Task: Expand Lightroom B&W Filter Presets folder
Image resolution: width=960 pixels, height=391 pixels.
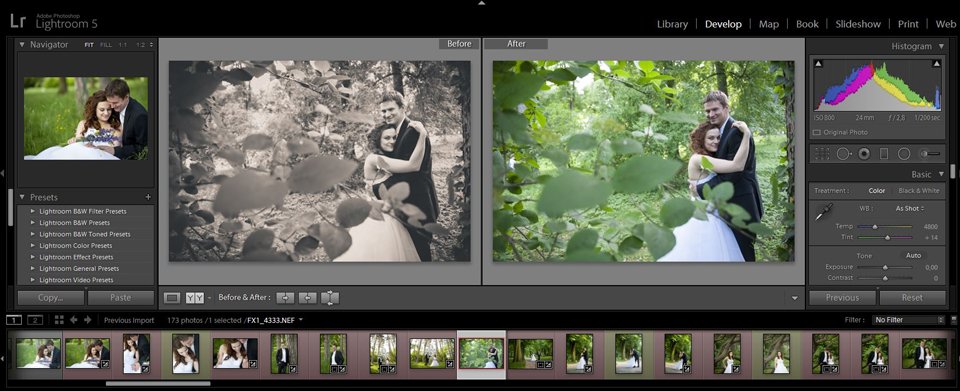Action: coord(33,211)
